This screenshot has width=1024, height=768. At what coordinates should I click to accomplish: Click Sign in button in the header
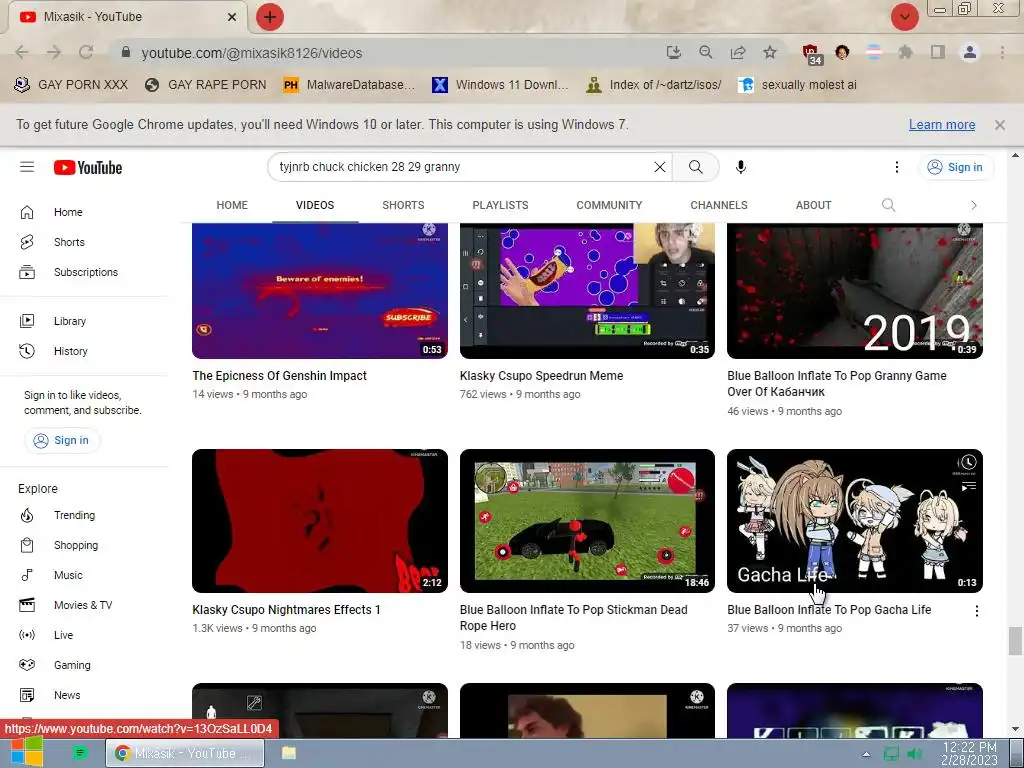[955, 167]
